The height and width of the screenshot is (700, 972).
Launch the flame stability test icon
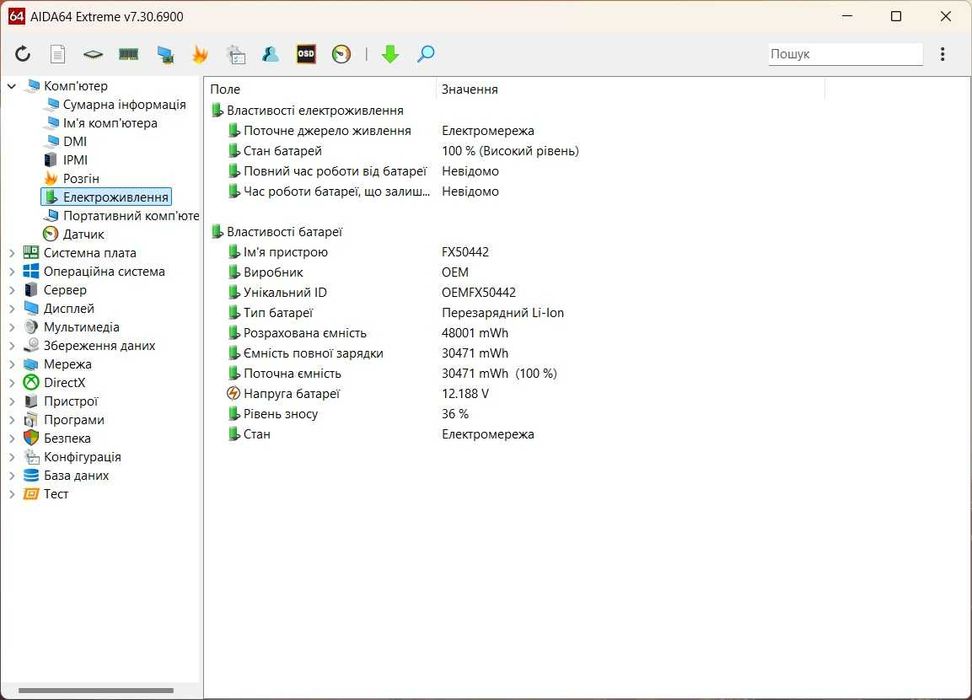coord(200,54)
